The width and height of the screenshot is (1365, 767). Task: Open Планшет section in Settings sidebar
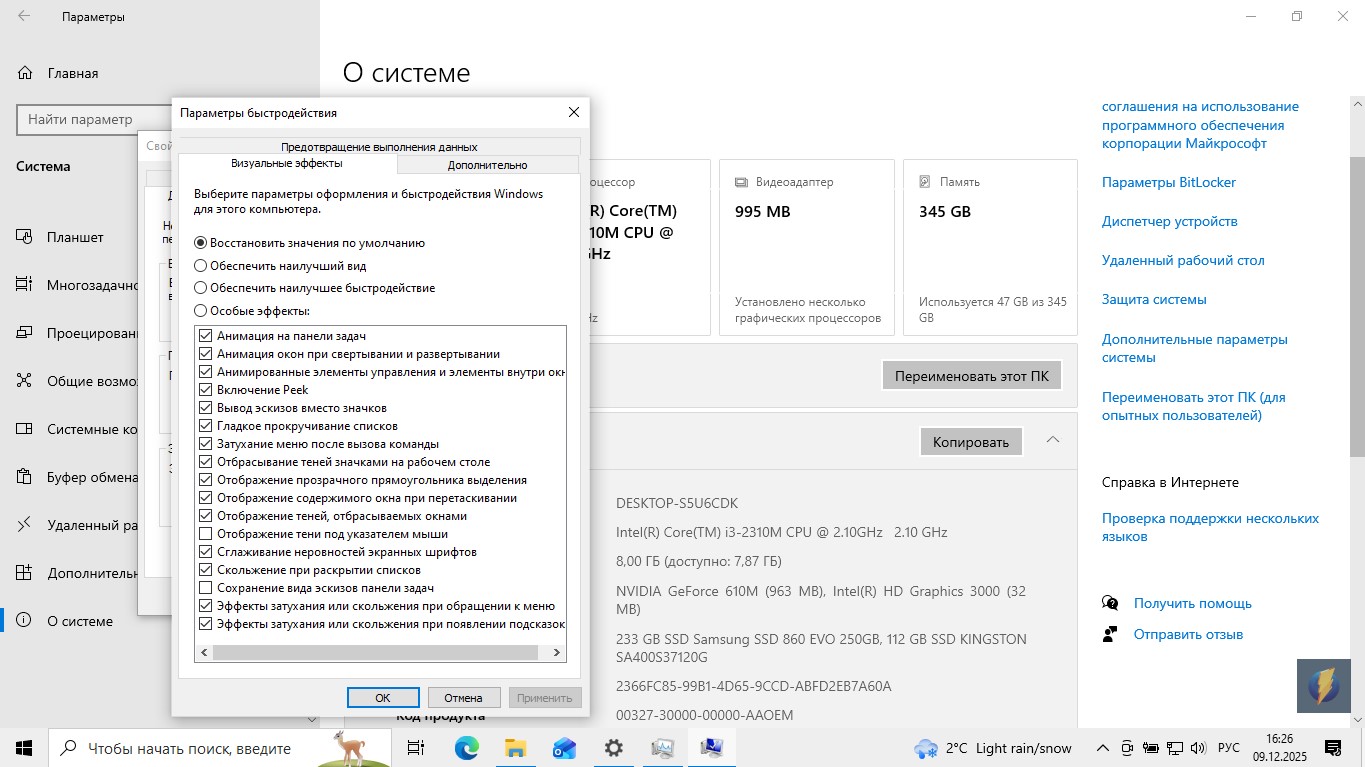point(75,237)
